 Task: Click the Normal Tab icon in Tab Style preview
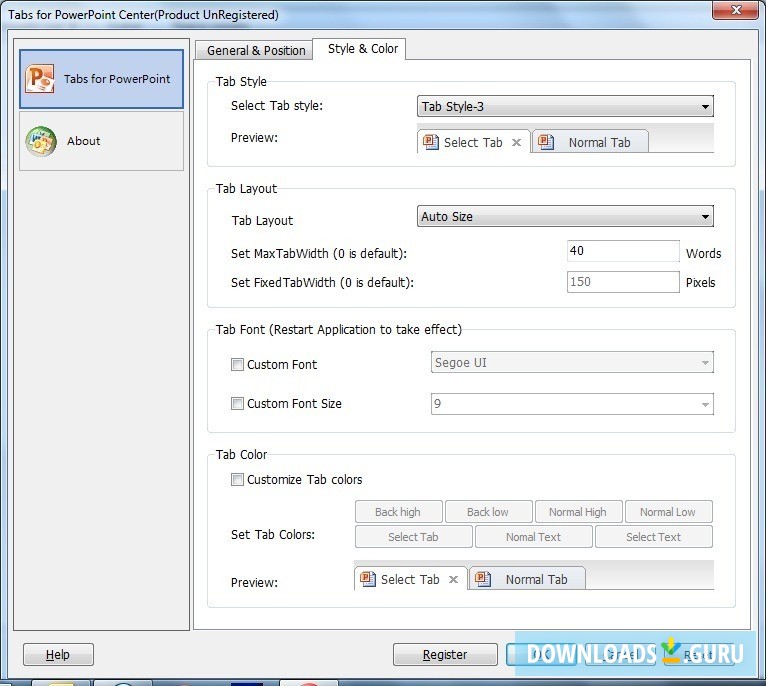[x=546, y=142]
